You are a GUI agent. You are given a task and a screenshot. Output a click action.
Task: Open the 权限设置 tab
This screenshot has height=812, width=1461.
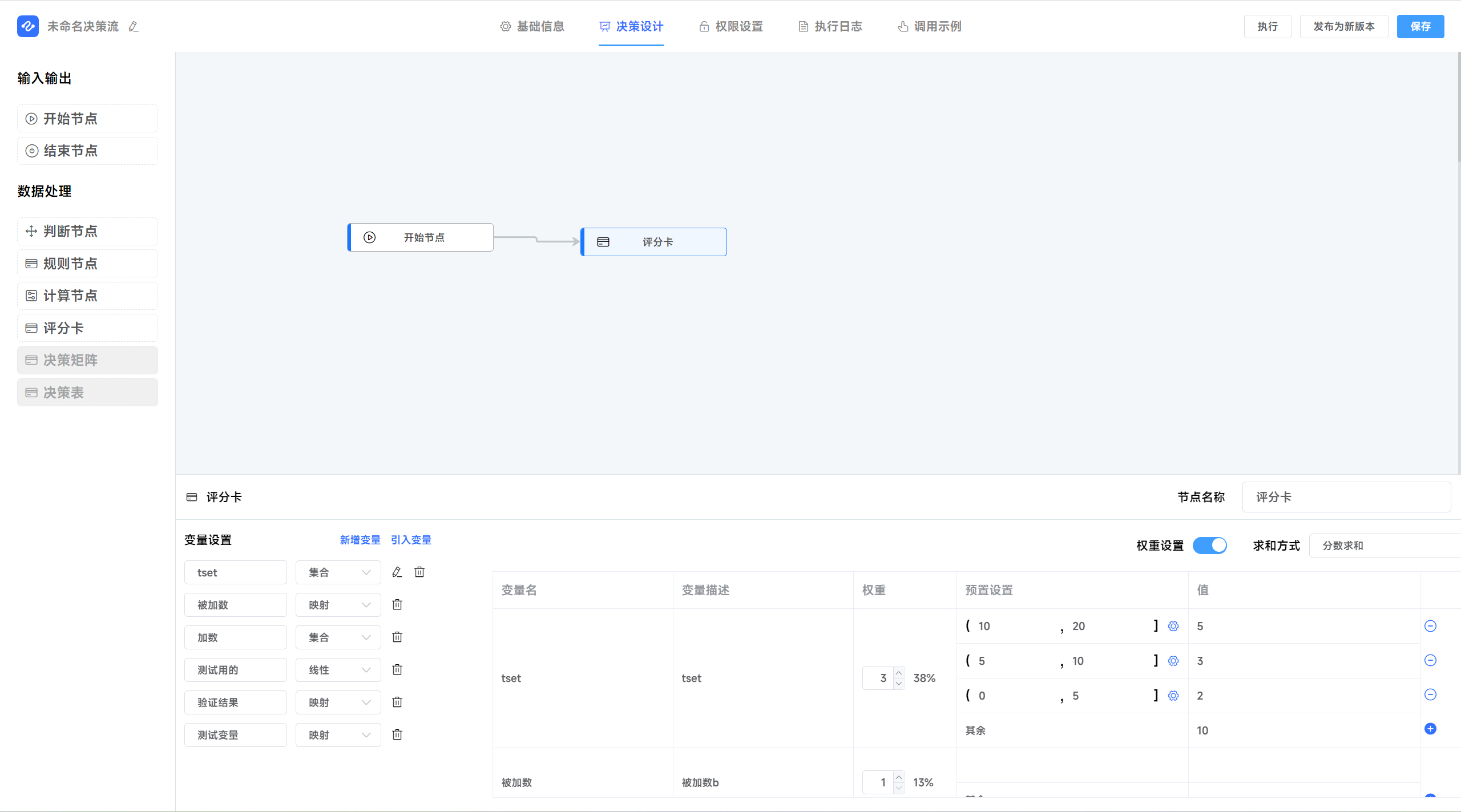[x=731, y=26]
